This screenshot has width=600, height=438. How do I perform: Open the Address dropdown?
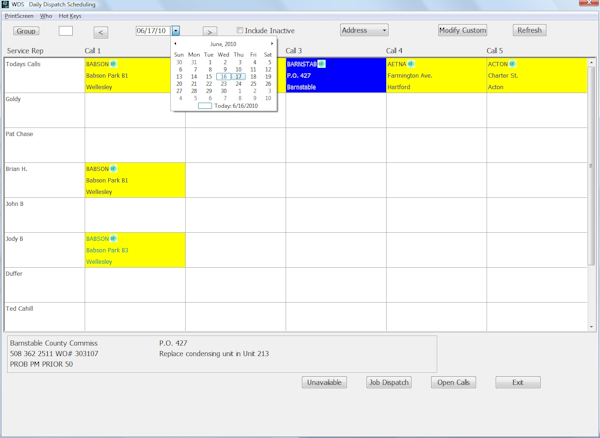(364, 31)
